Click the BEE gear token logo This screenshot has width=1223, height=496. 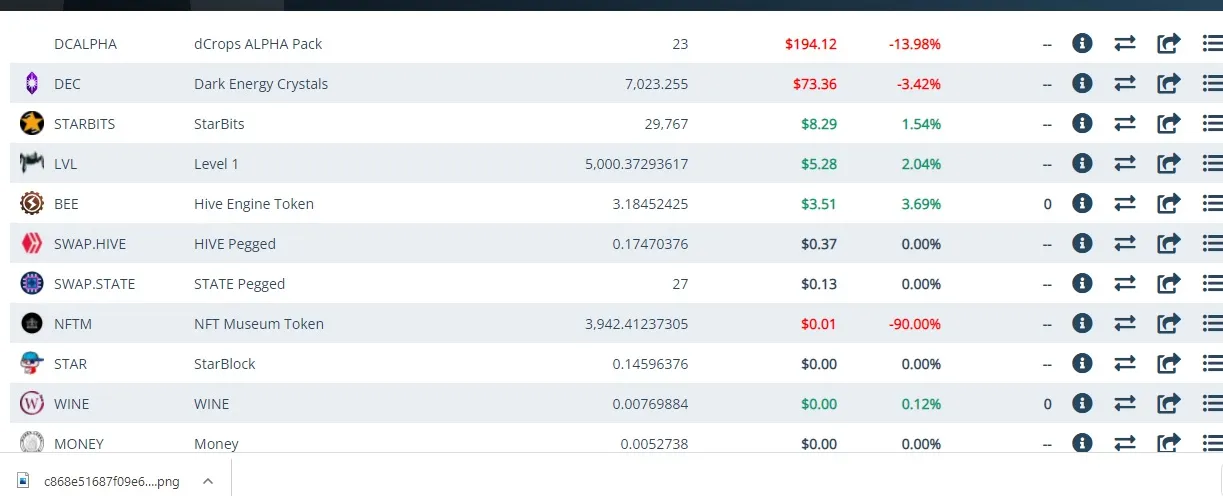pos(32,204)
